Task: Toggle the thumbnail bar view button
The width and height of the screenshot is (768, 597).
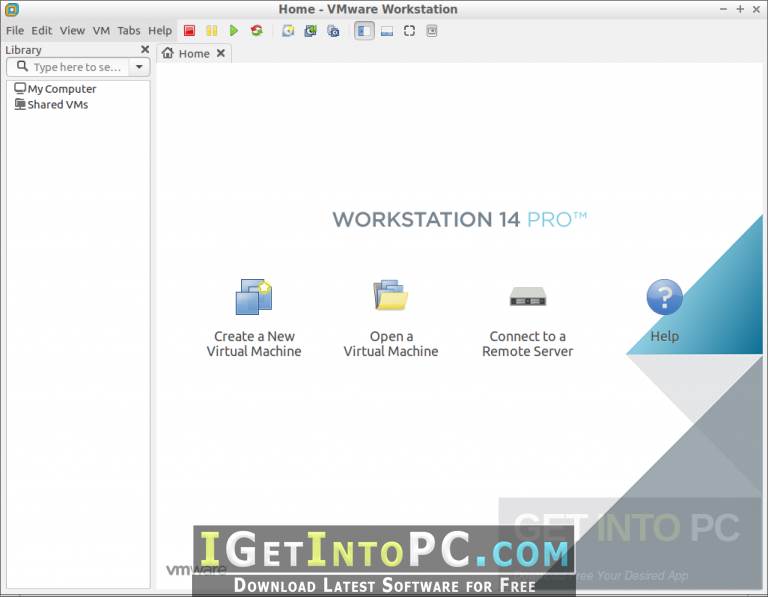Action: pyautogui.click(x=387, y=31)
